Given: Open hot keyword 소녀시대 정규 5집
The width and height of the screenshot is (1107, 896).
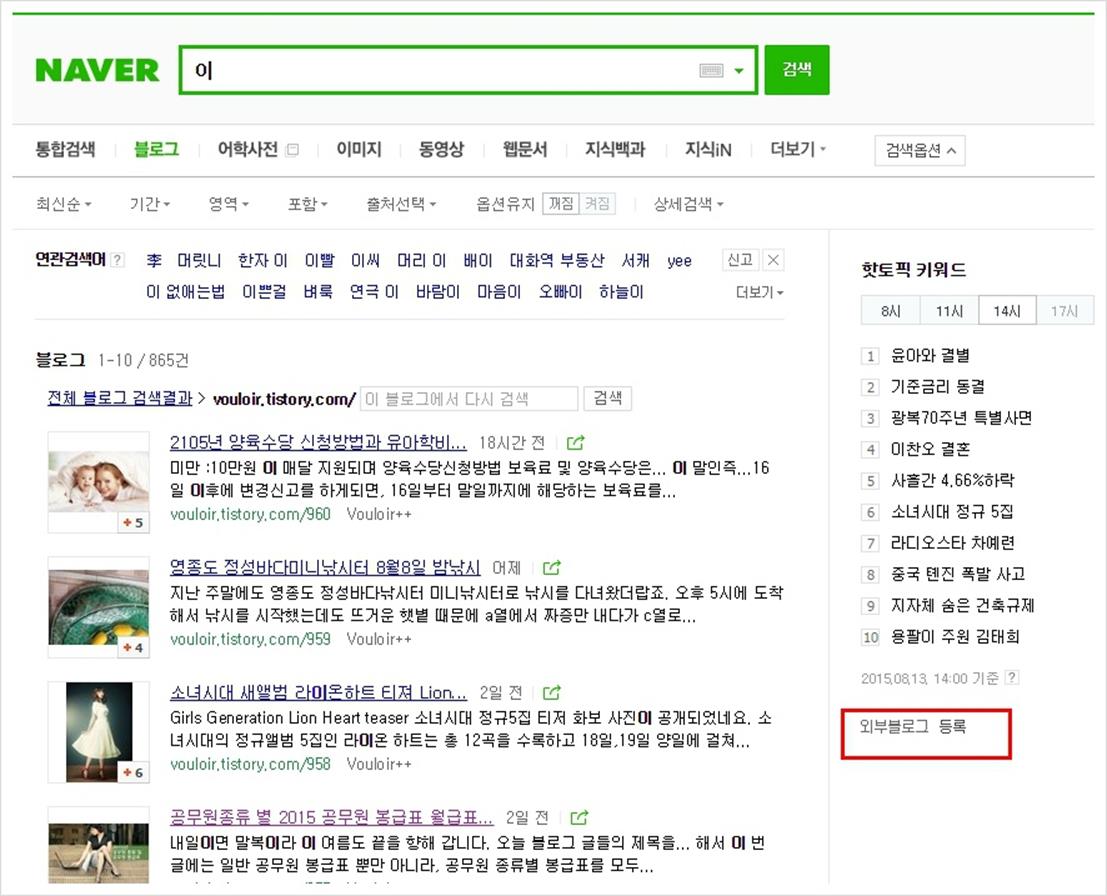Looking at the screenshot, I should point(952,511).
